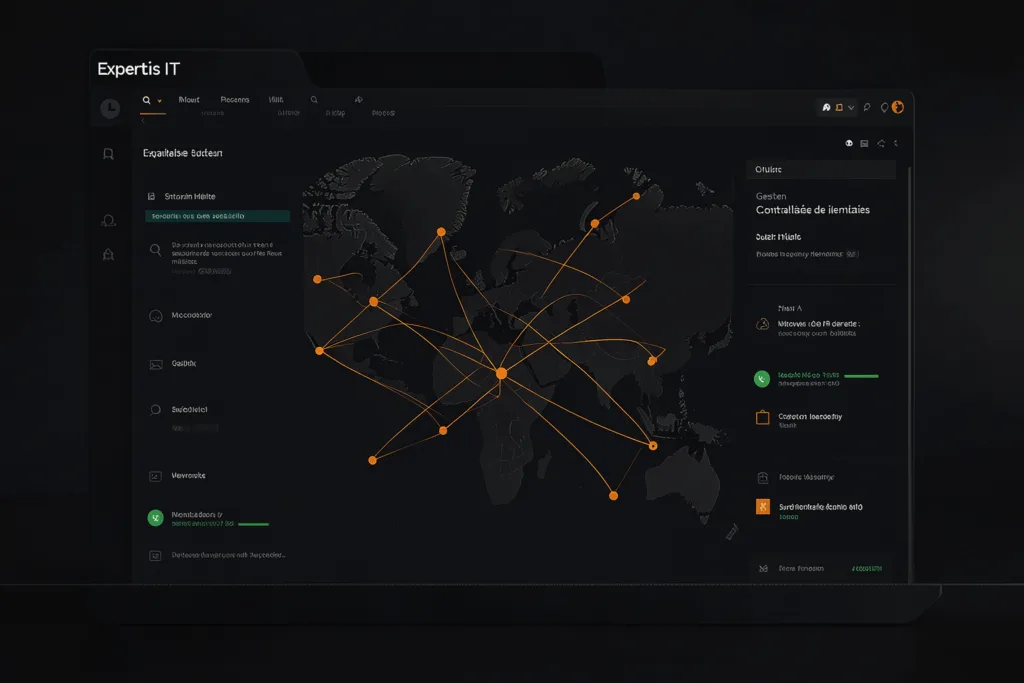Select the green highlighted row in the left panel
The width and height of the screenshot is (1024, 683).
tap(217, 216)
